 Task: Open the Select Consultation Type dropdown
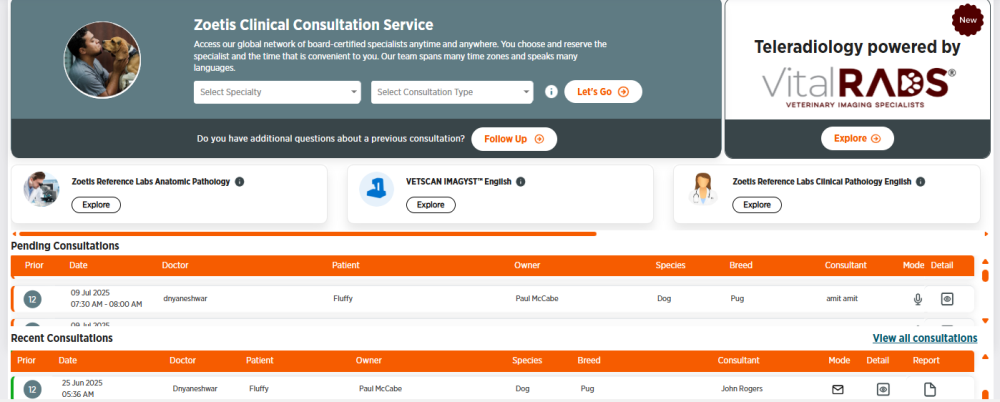coord(452,92)
